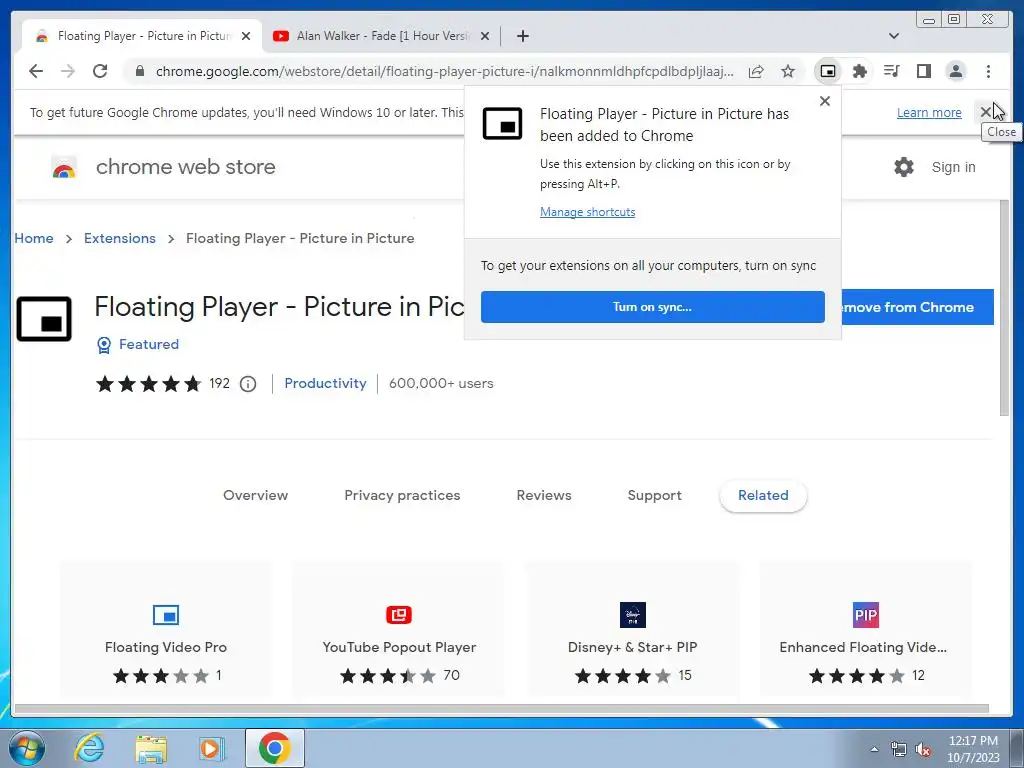Image resolution: width=1024 pixels, height=768 pixels.
Task: Switch to Privacy practices tab
Action: click(402, 495)
